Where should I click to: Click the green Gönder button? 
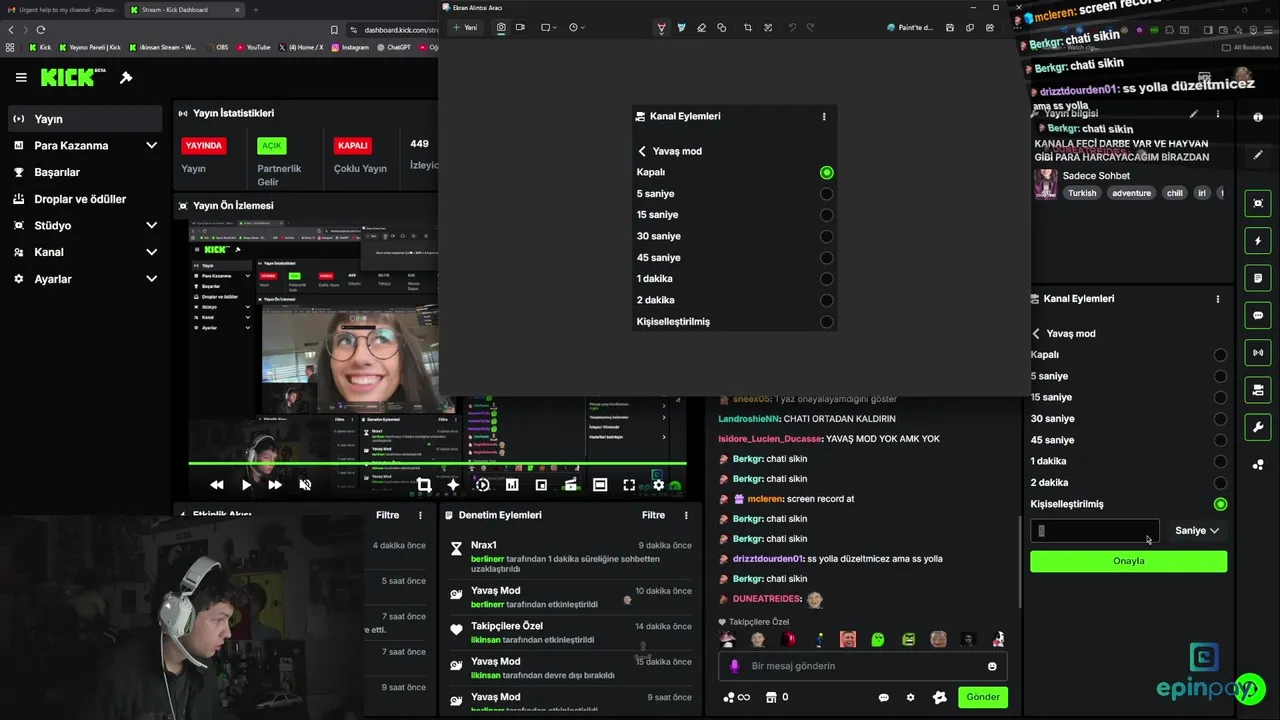(x=982, y=697)
